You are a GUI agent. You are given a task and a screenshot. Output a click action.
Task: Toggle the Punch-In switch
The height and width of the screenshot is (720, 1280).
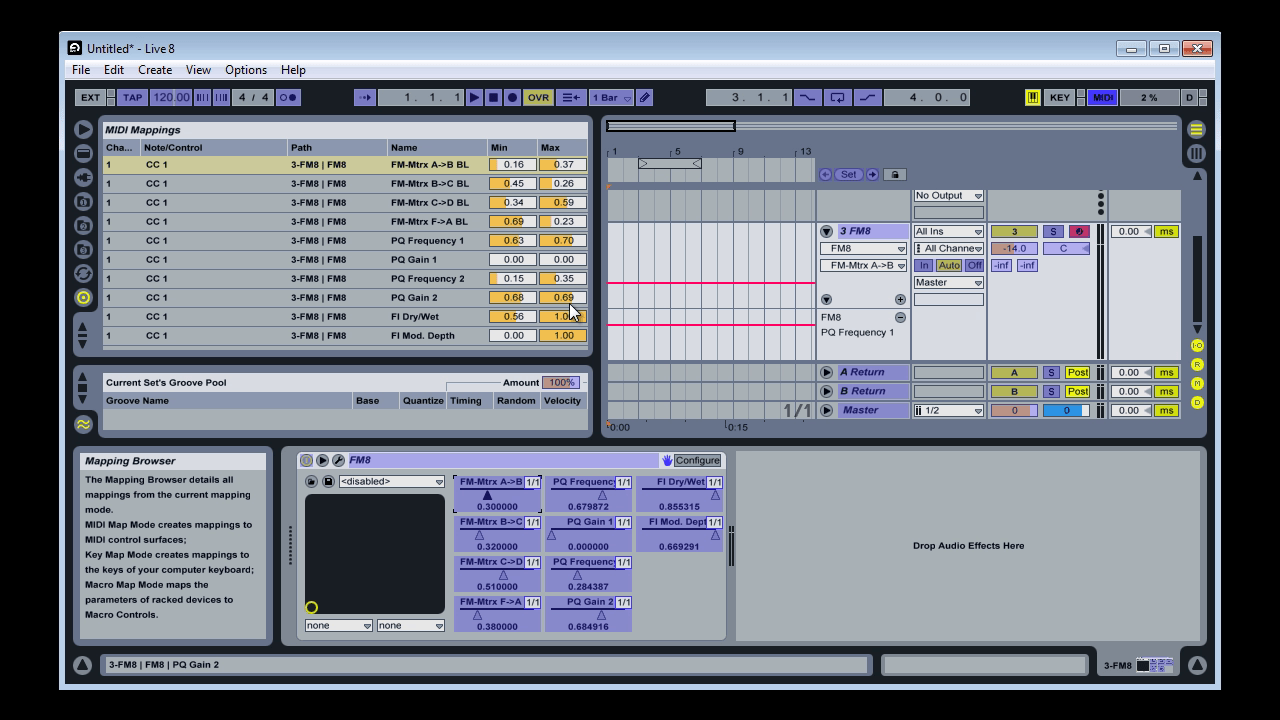[x=807, y=97]
